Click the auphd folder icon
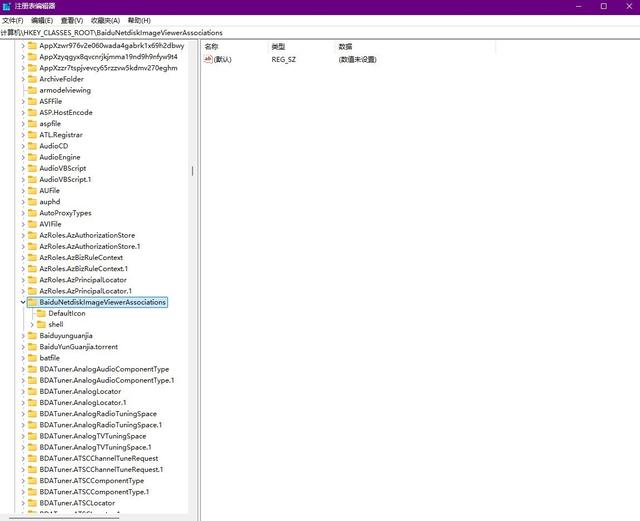 click(x=32, y=202)
